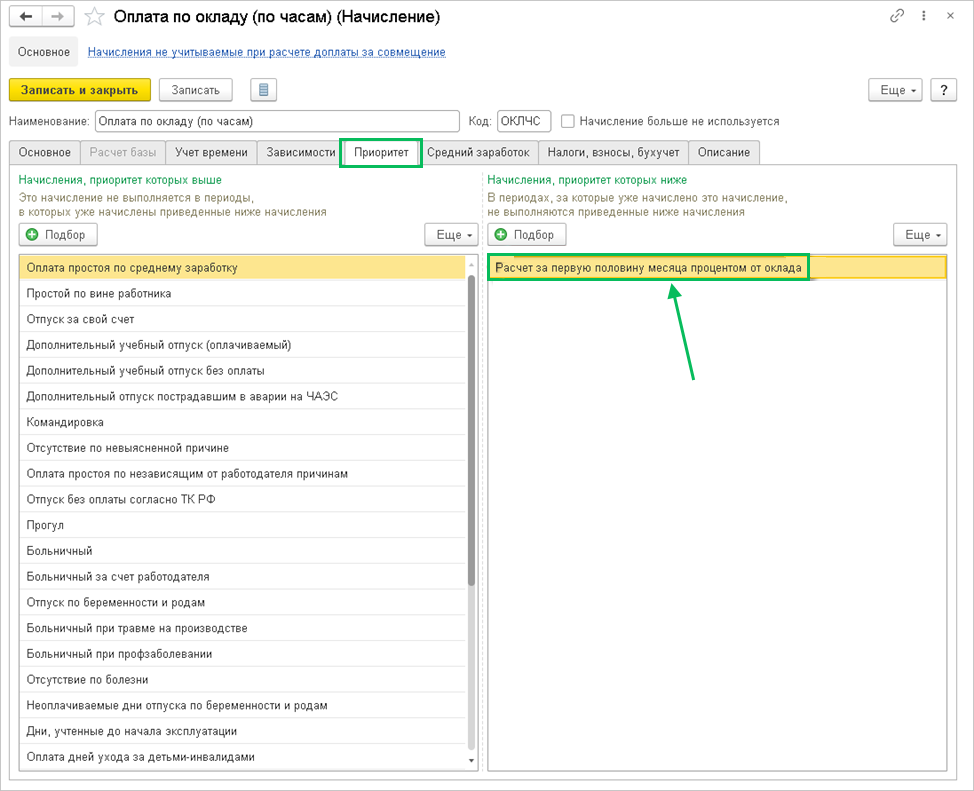Screen dimensions: 974x791
Task: Select 'Больничный при профзаболевании' row
Action: point(243,654)
